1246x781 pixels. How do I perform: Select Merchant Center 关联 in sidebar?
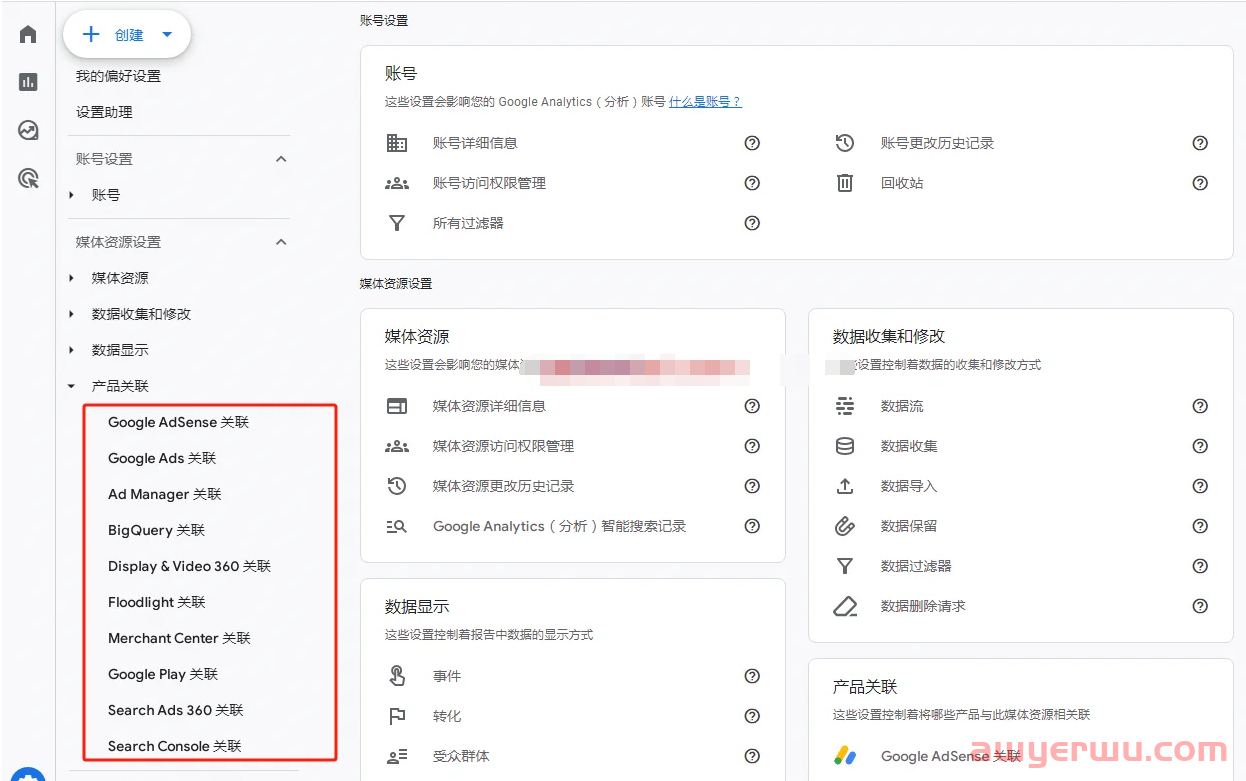coord(179,638)
